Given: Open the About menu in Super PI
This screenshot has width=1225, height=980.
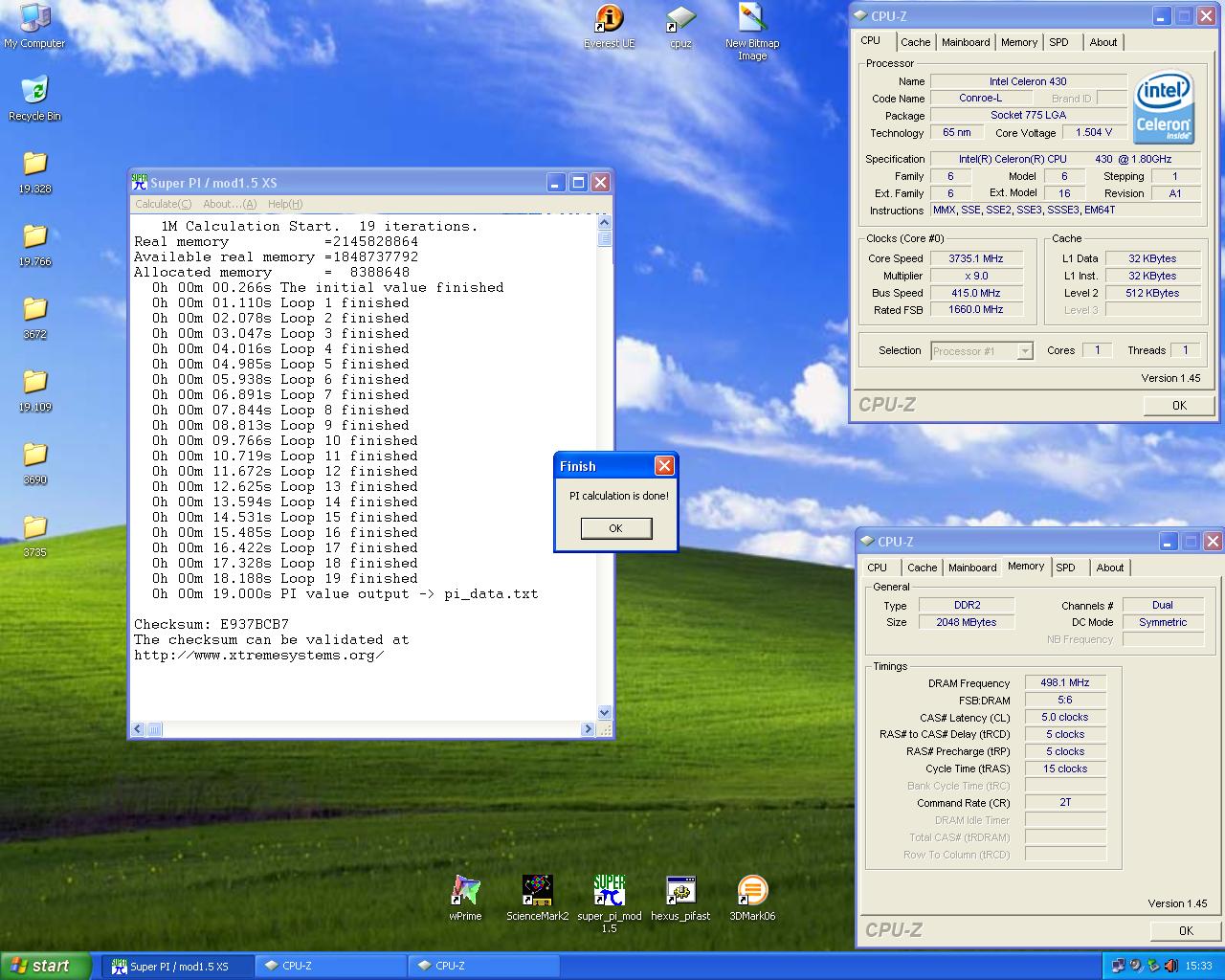Looking at the screenshot, I should 230,204.
